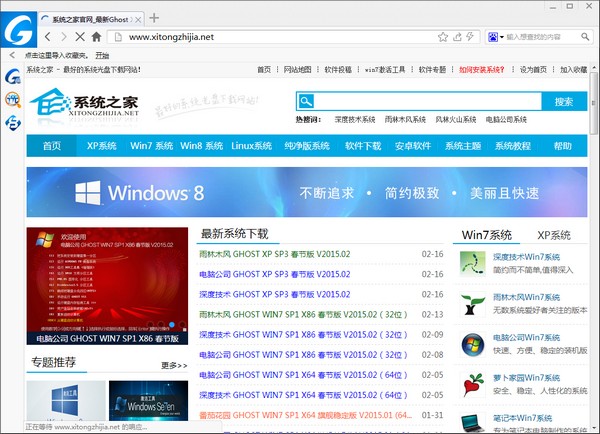Go to the browser home page icon

tap(96, 37)
